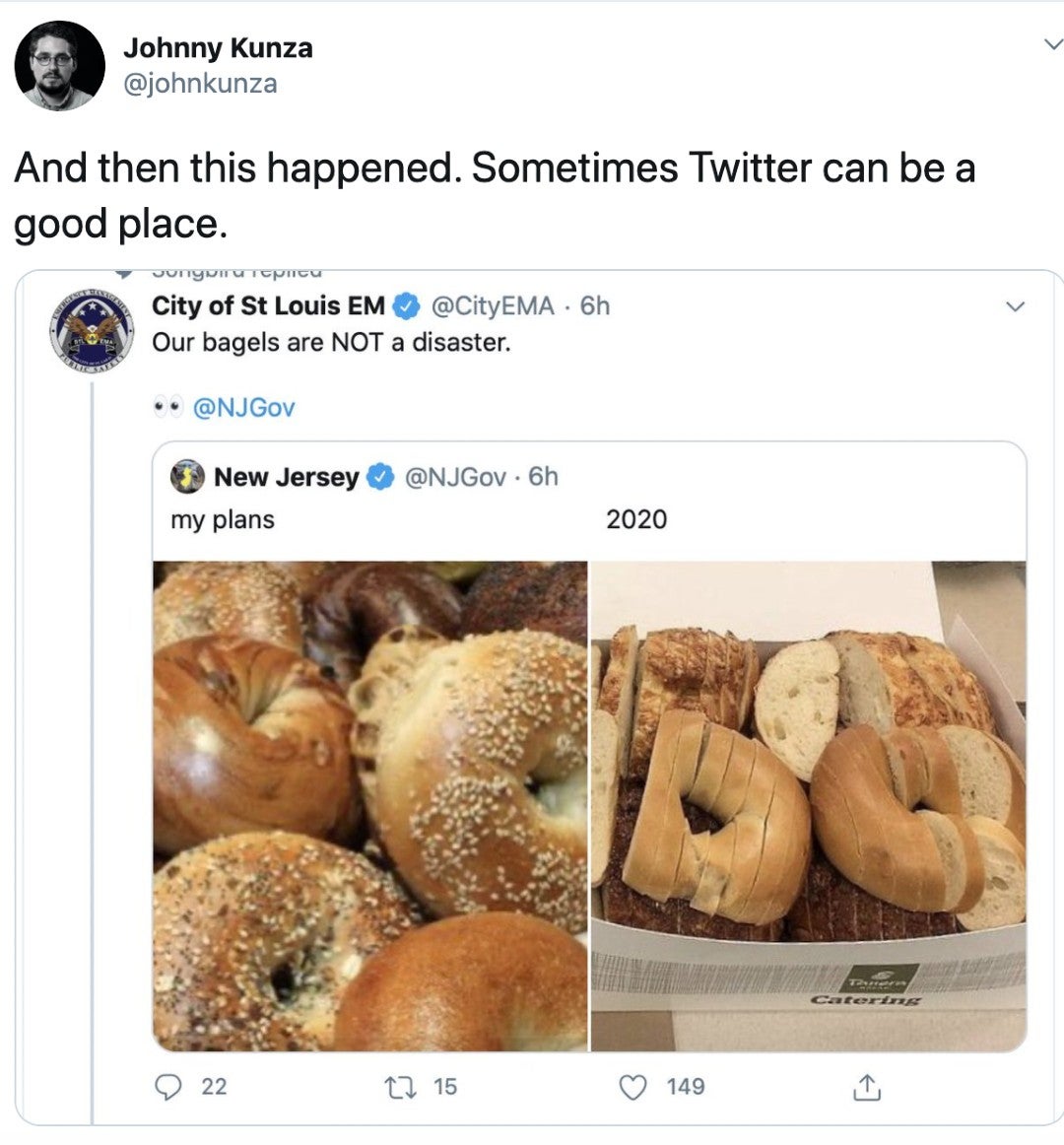Visit the @johnkunza handle
1064x1145 pixels.
click(x=200, y=83)
